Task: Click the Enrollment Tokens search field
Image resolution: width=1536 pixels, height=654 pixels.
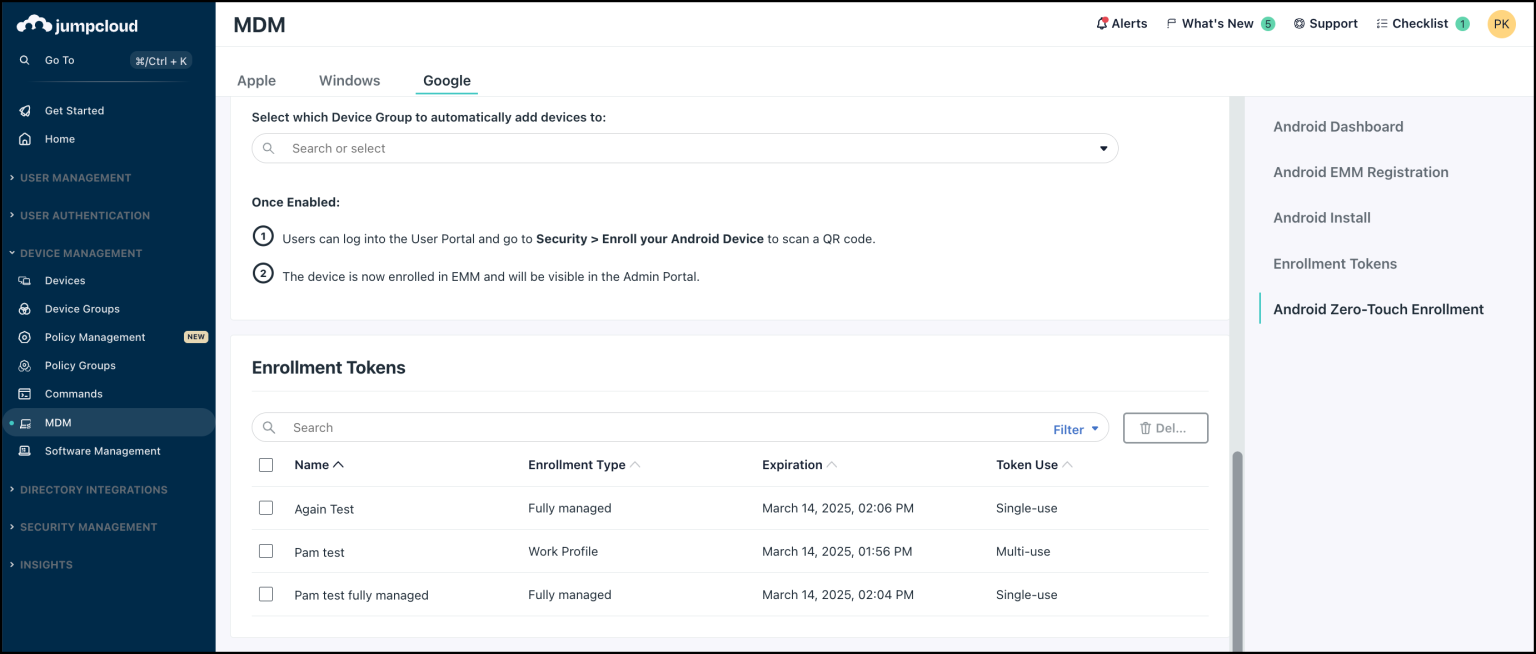Action: (x=400, y=427)
